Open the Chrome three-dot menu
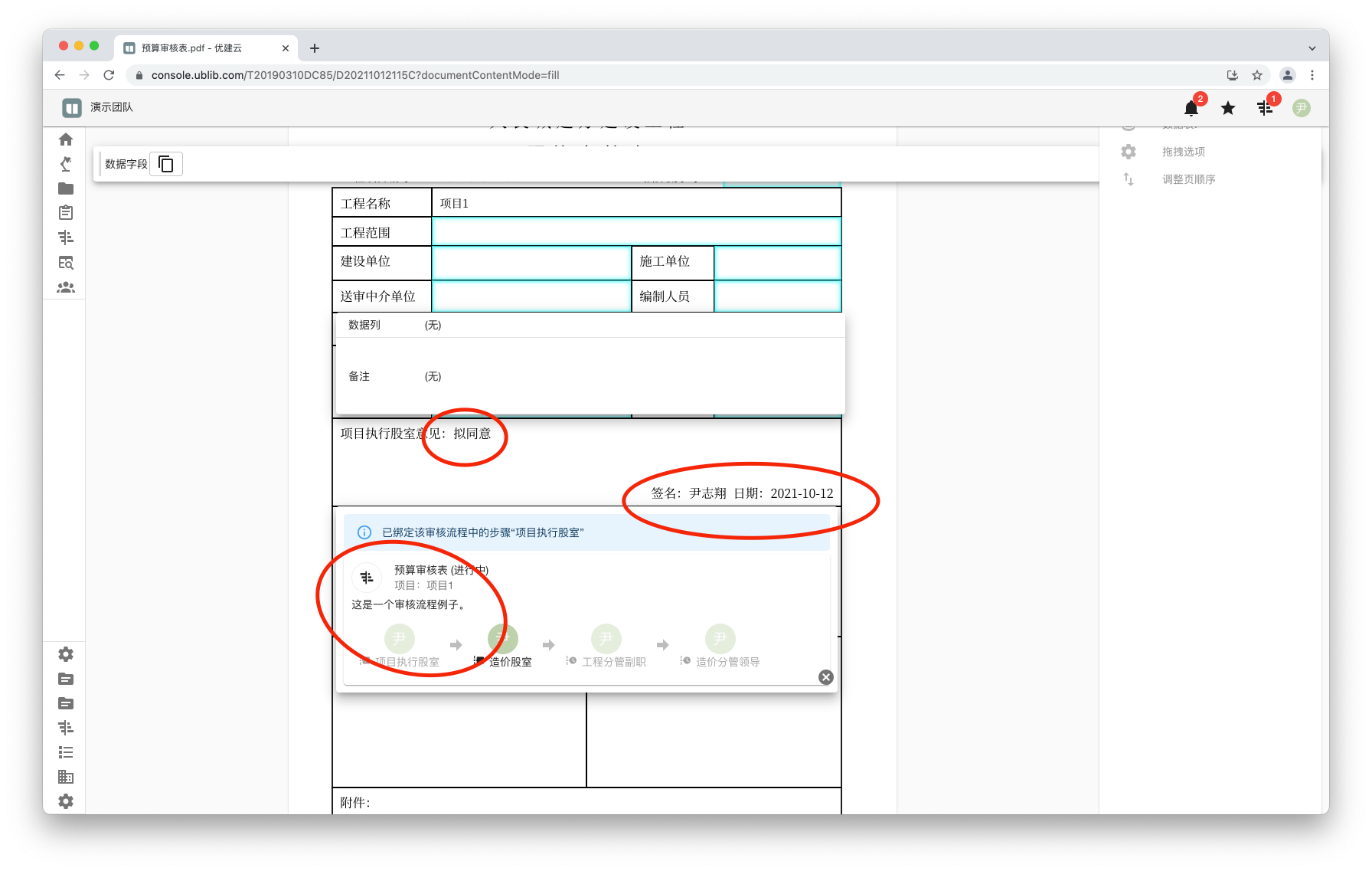 click(x=1312, y=75)
